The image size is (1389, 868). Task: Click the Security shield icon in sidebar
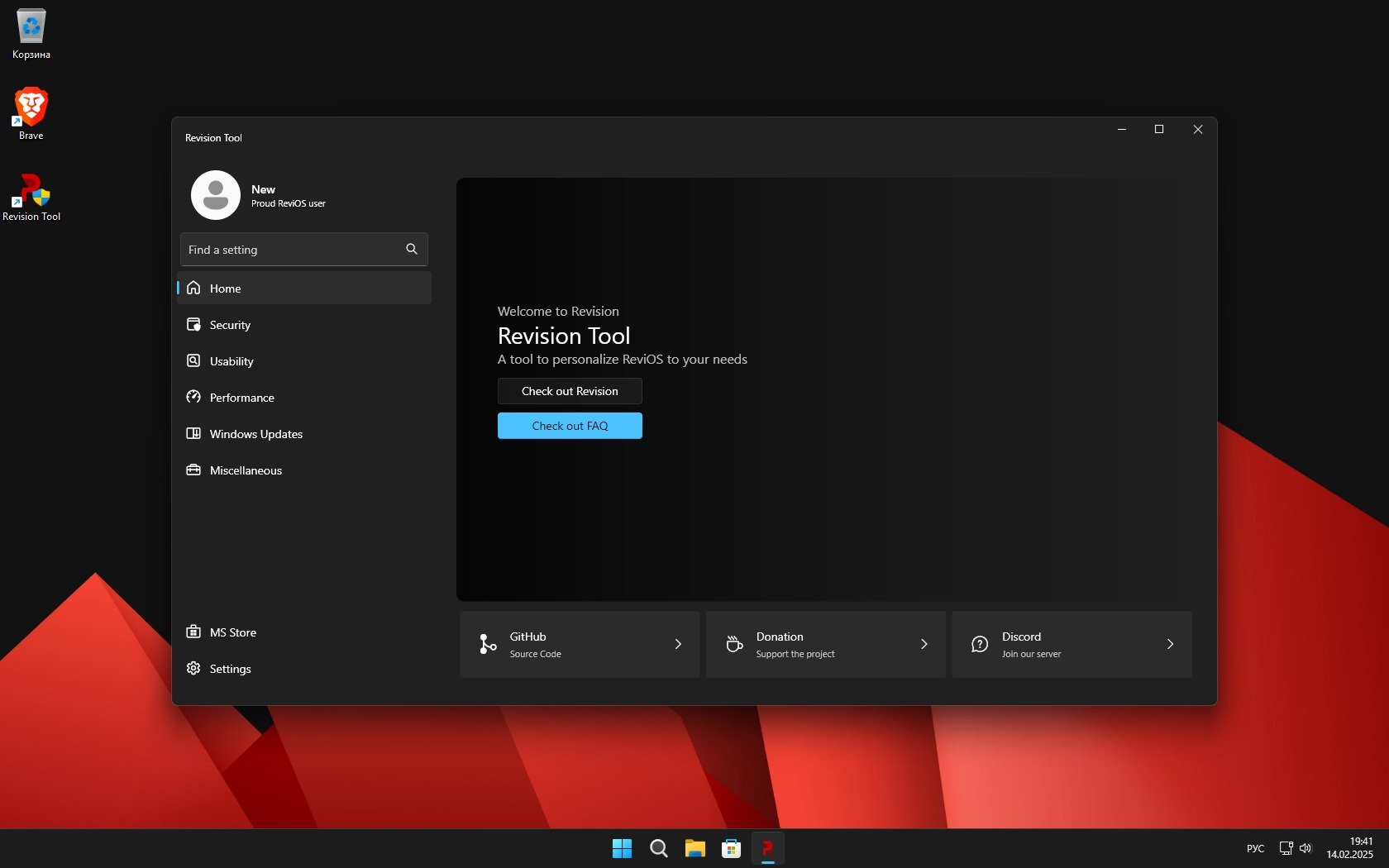(x=193, y=325)
